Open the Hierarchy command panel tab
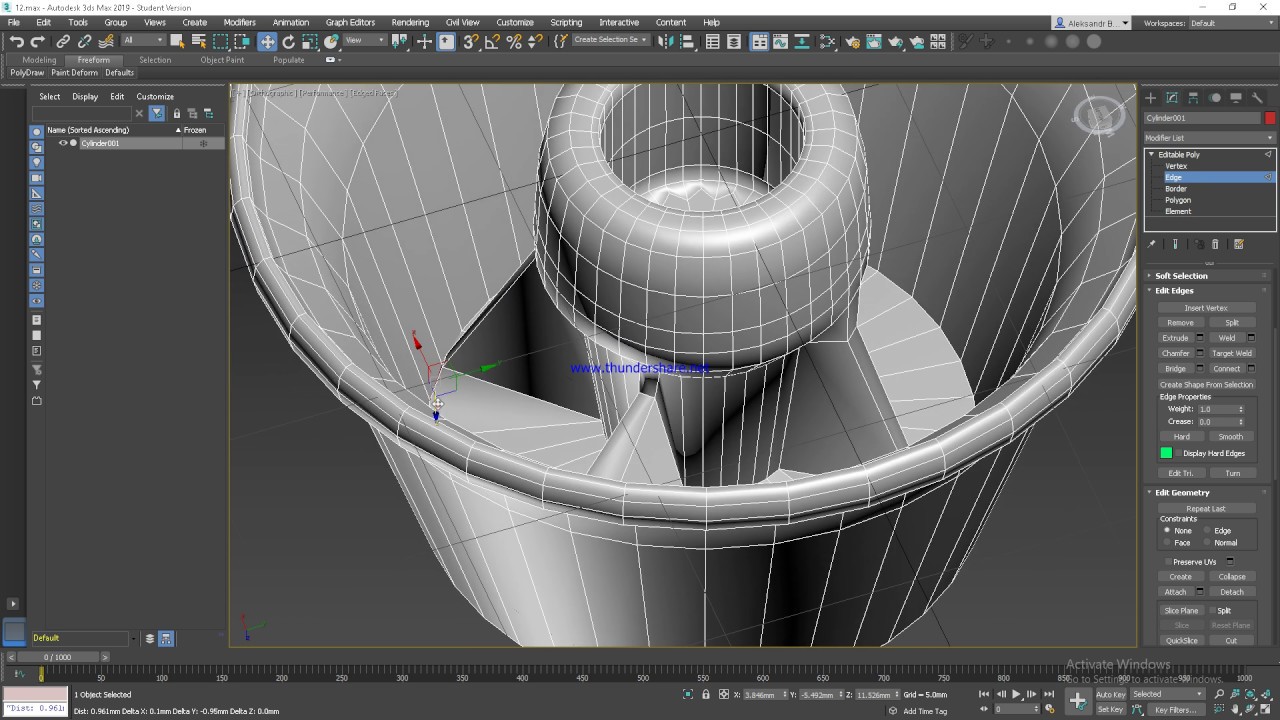Screen dimensions: 1280x720 click(1193, 97)
